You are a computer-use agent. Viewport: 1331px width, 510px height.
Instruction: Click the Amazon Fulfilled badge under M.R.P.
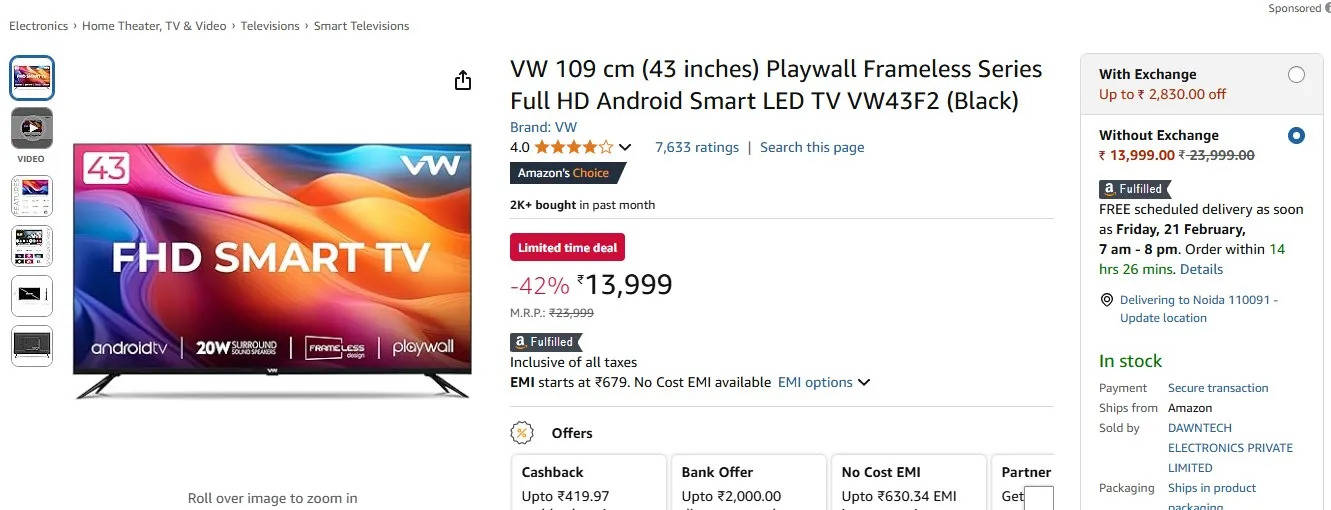tap(546, 342)
